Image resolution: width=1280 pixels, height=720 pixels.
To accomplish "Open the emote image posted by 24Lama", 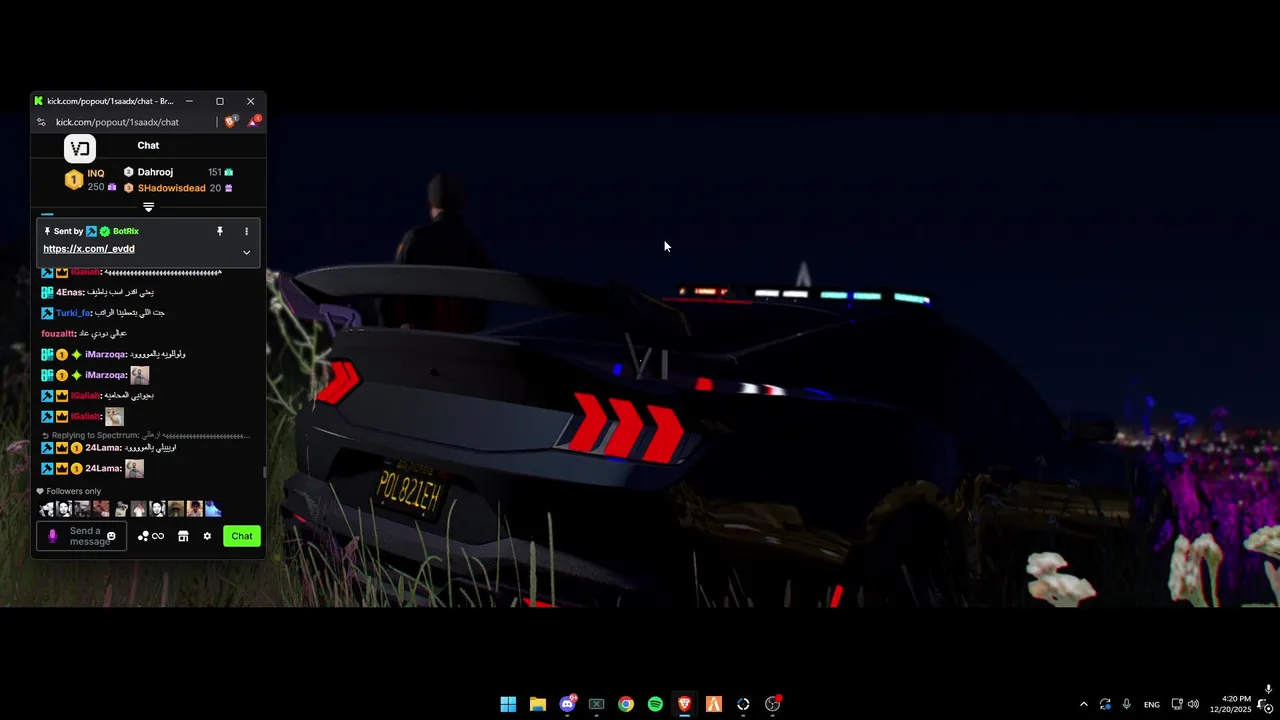I will [134, 468].
